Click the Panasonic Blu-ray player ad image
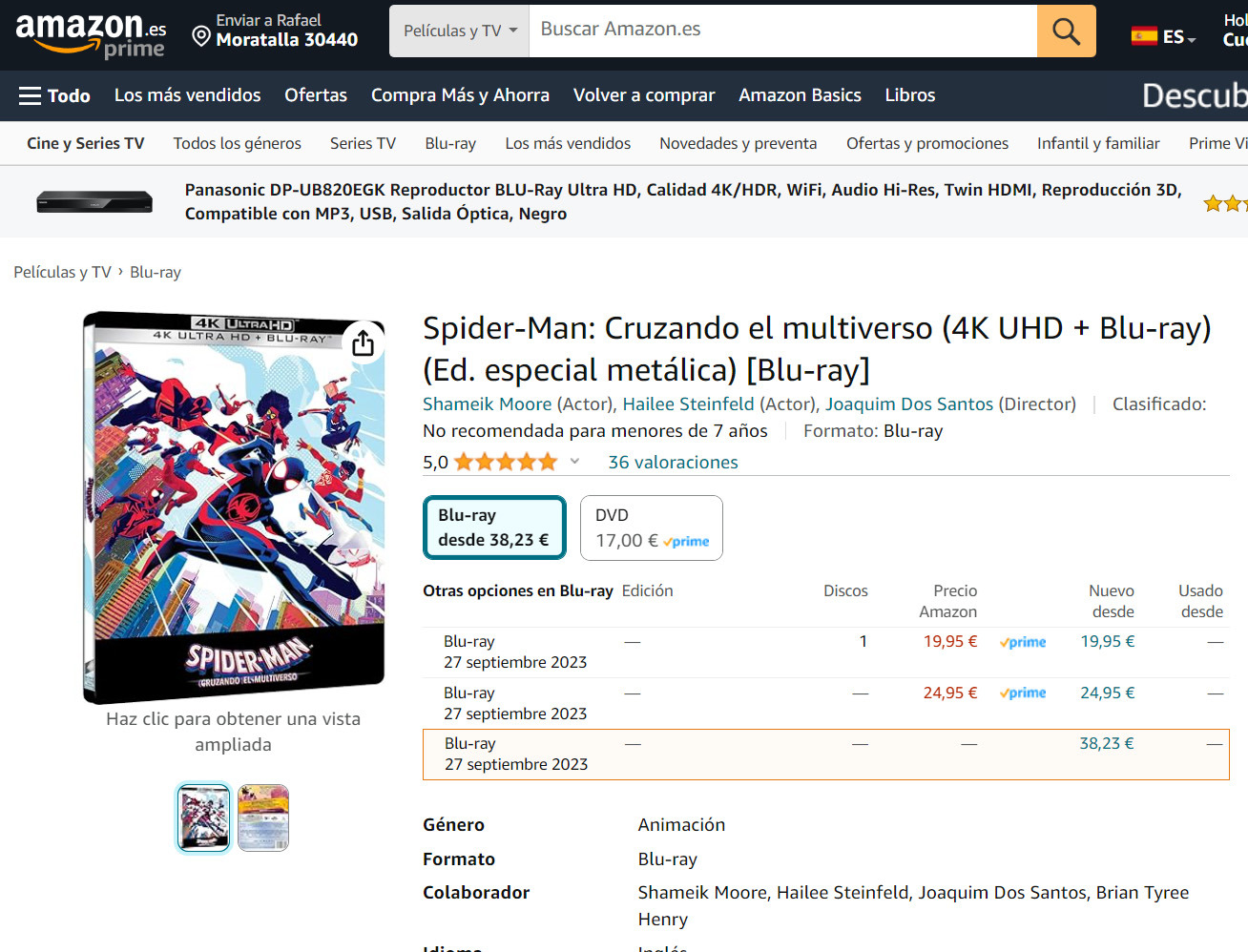 pos(94,201)
